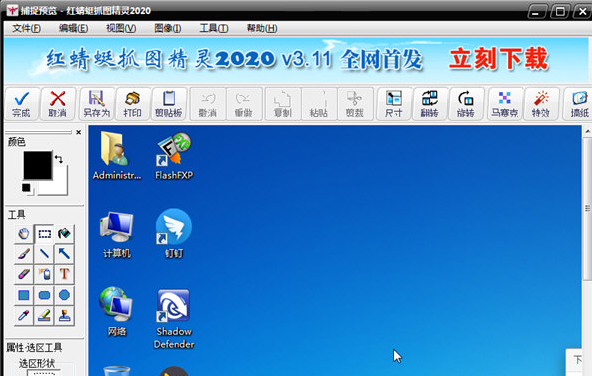The height and width of the screenshot is (376, 592).
Task: Open the 特效 special effects wand
Action: click(541, 104)
